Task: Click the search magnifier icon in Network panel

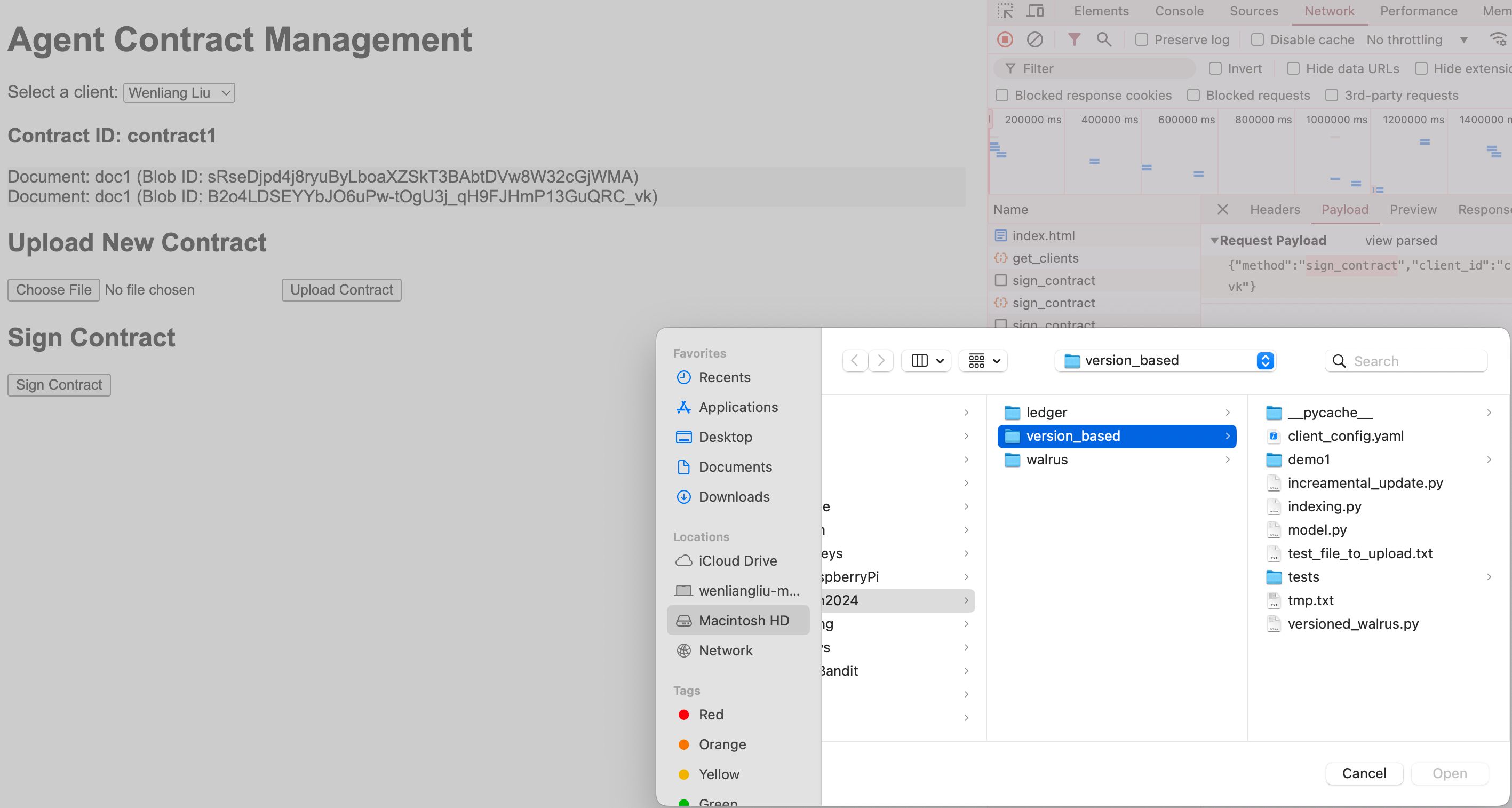Action: (x=1103, y=39)
